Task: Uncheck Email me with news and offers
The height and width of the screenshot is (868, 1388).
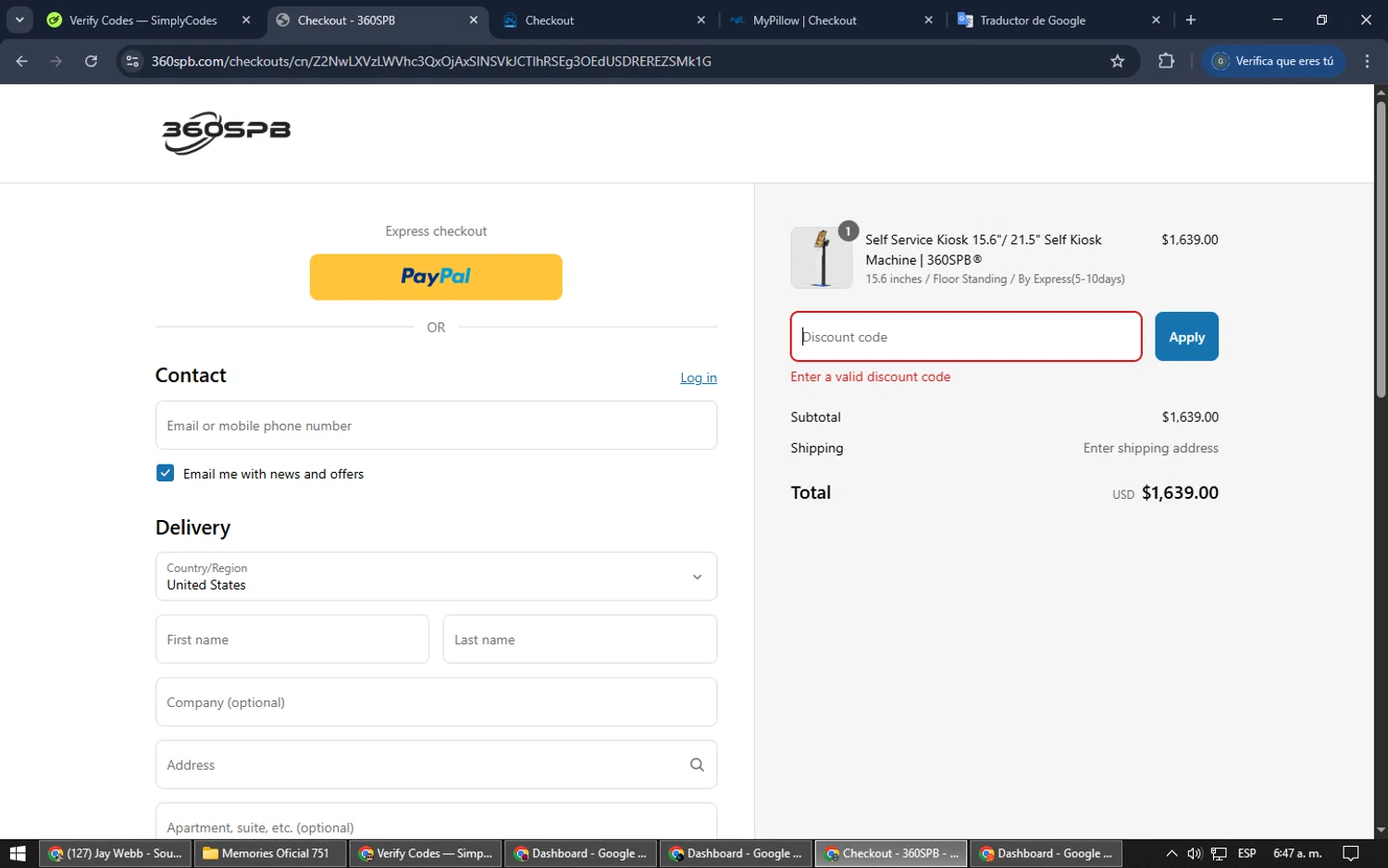Action: pyautogui.click(x=166, y=473)
